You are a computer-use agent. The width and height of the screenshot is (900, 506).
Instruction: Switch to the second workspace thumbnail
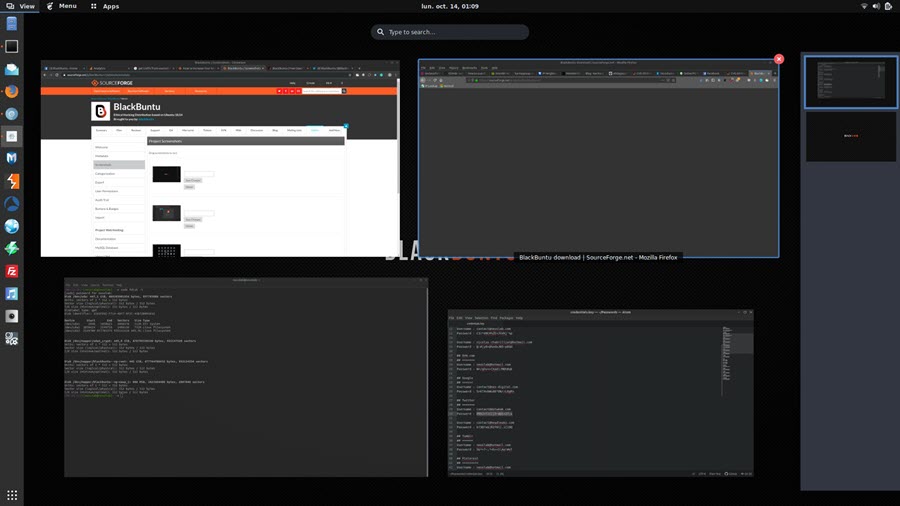pyautogui.click(x=851, y=137)
